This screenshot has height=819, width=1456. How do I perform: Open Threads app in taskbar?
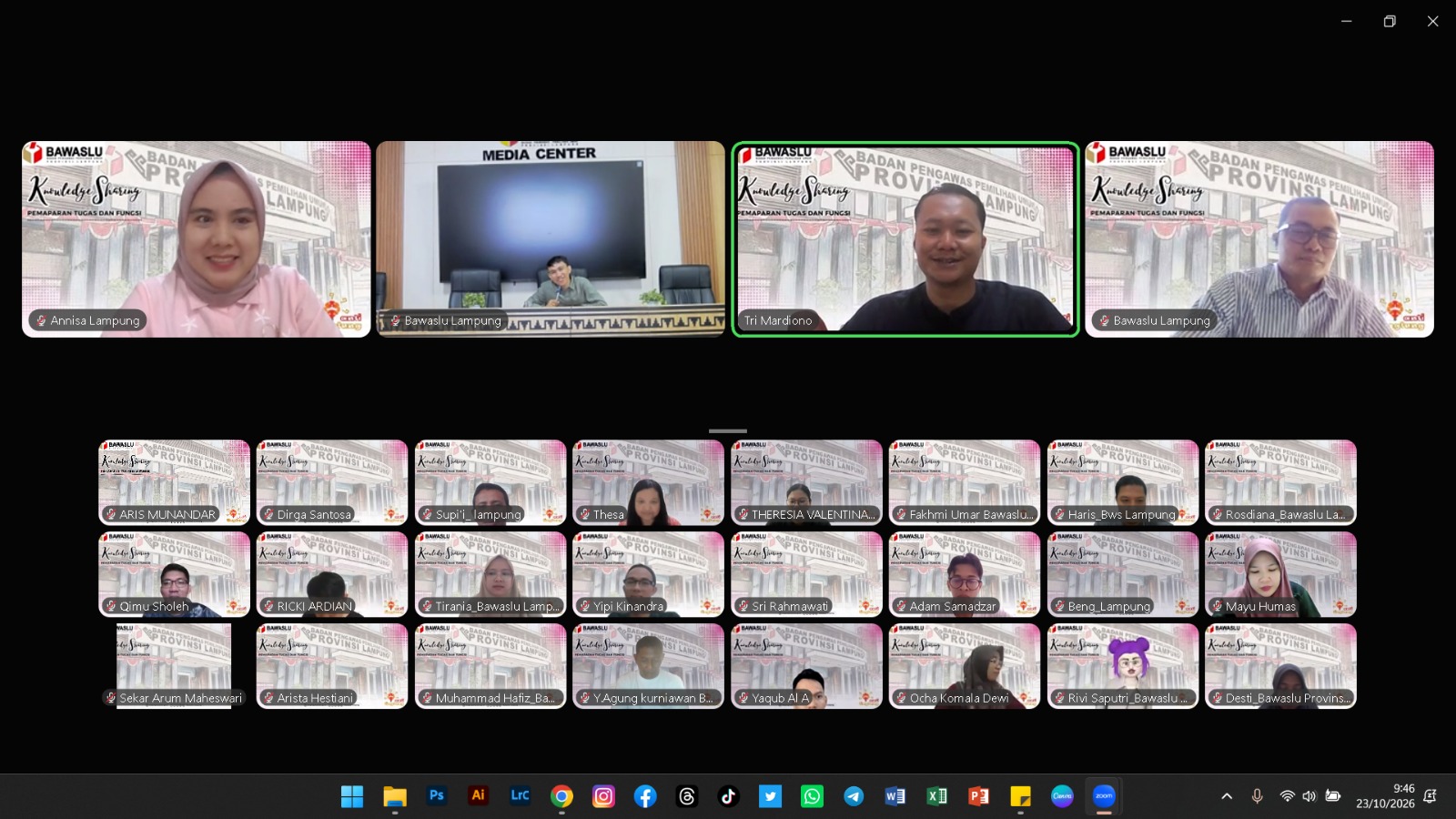(x=687, y=796)
